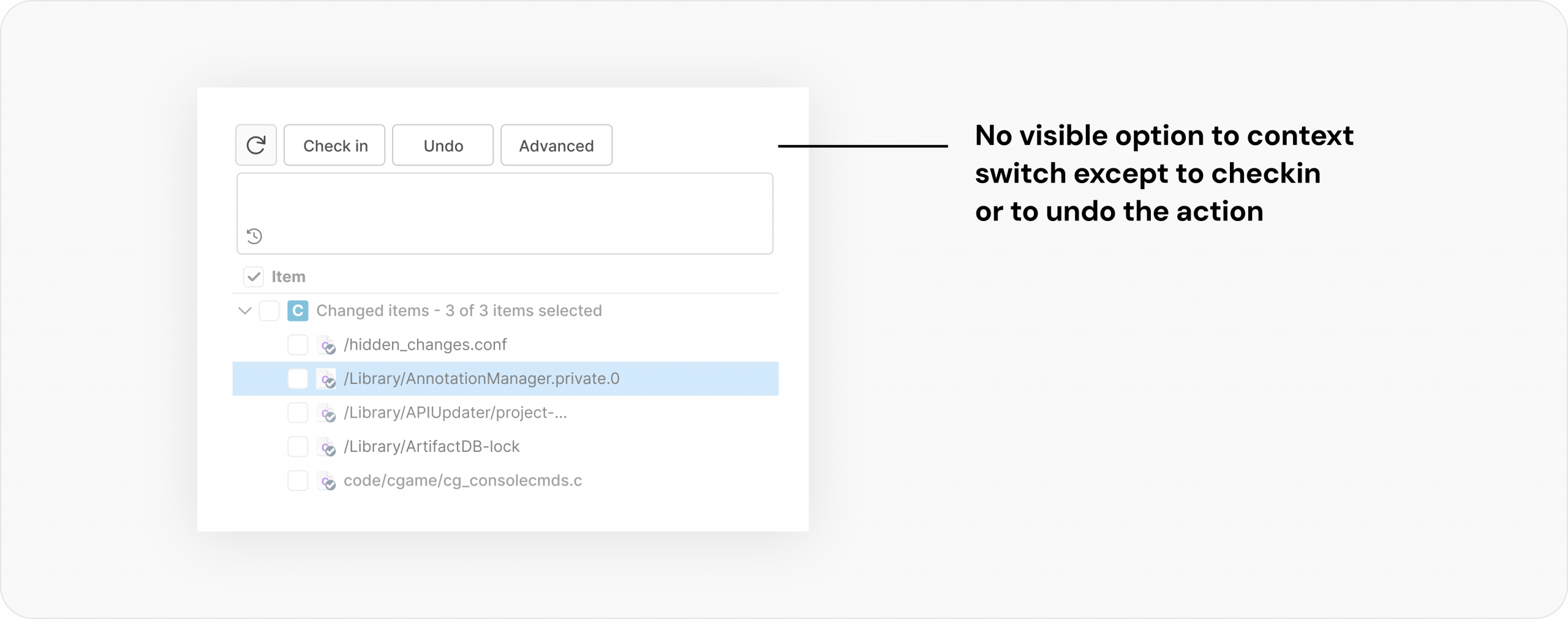Viewport: 1568px width, 619px height.
Task: Open the Advanced options button
Action: pos(556,145)
